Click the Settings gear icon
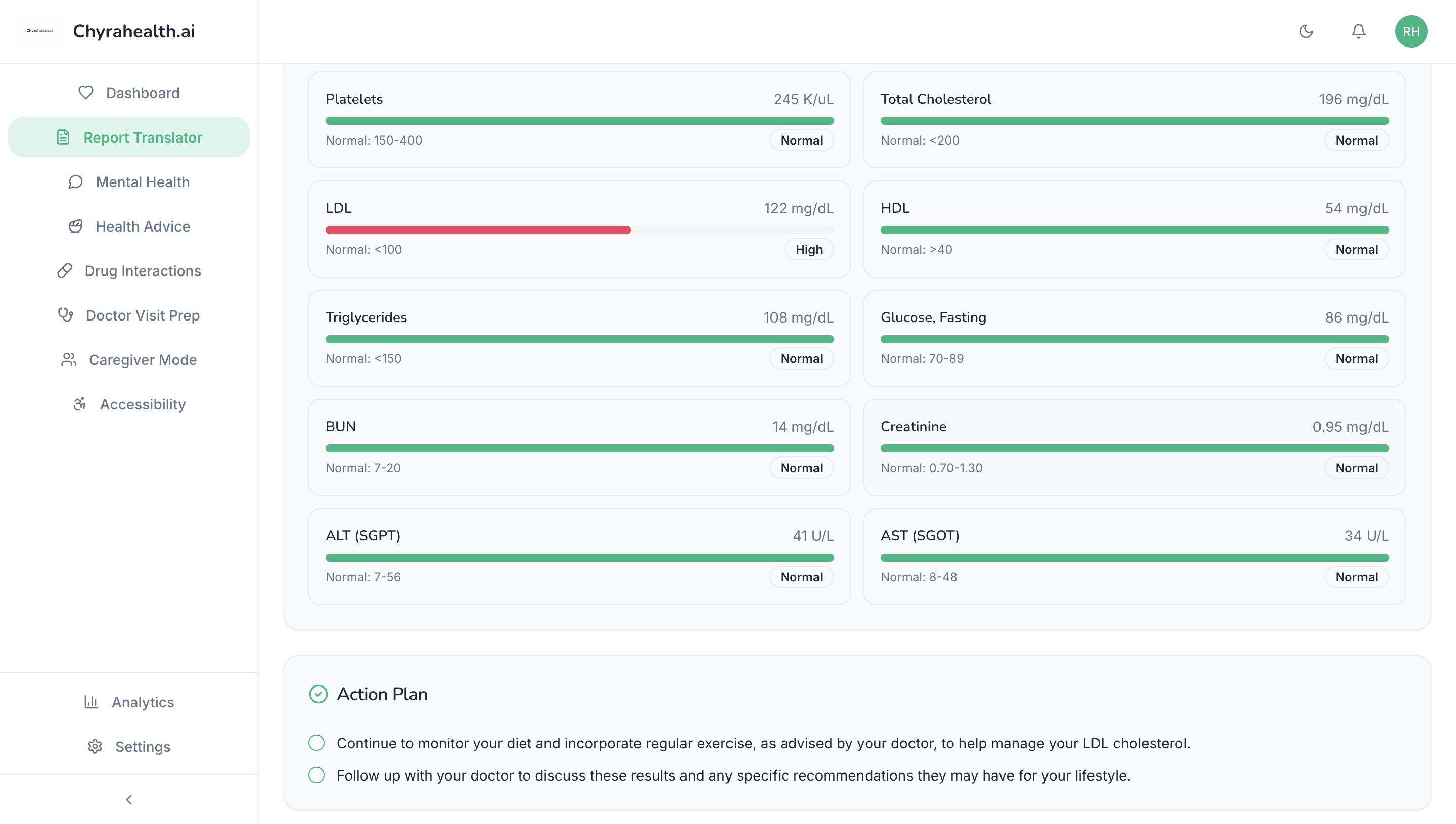This screenshot has height=824, width=1456. click(95, 747)
